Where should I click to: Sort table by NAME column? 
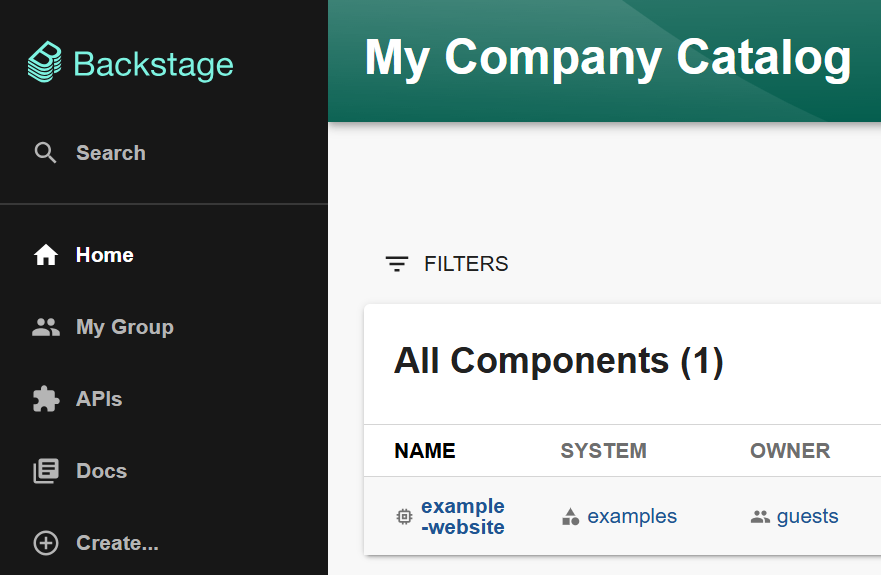(x=425, y=451)
